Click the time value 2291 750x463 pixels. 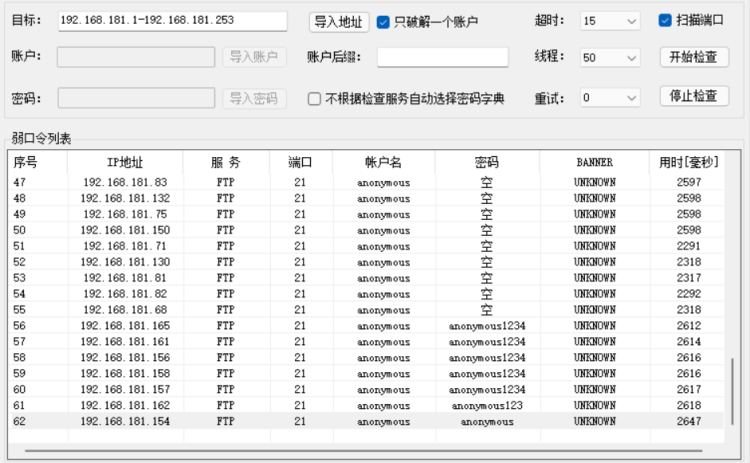click(689, 246)
